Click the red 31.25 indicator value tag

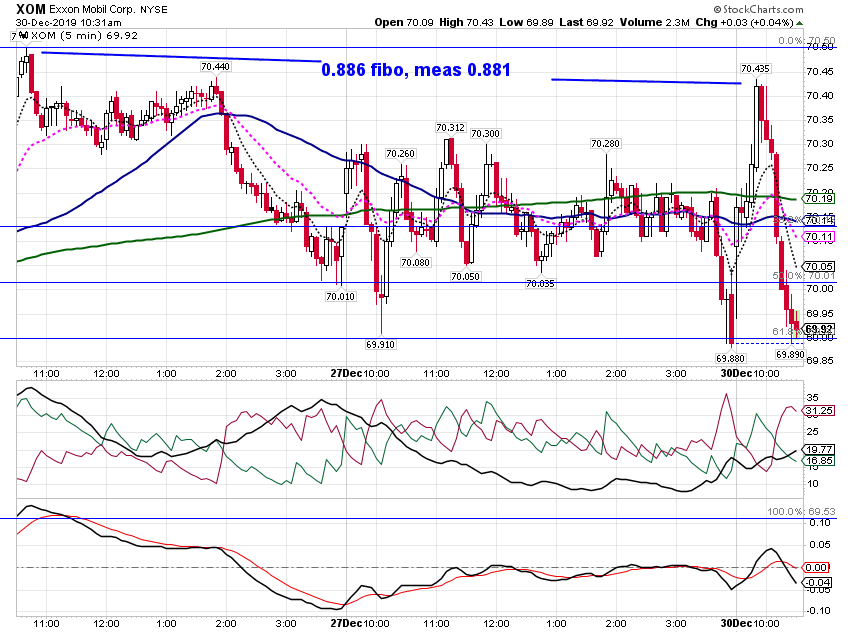click(819, 411)
